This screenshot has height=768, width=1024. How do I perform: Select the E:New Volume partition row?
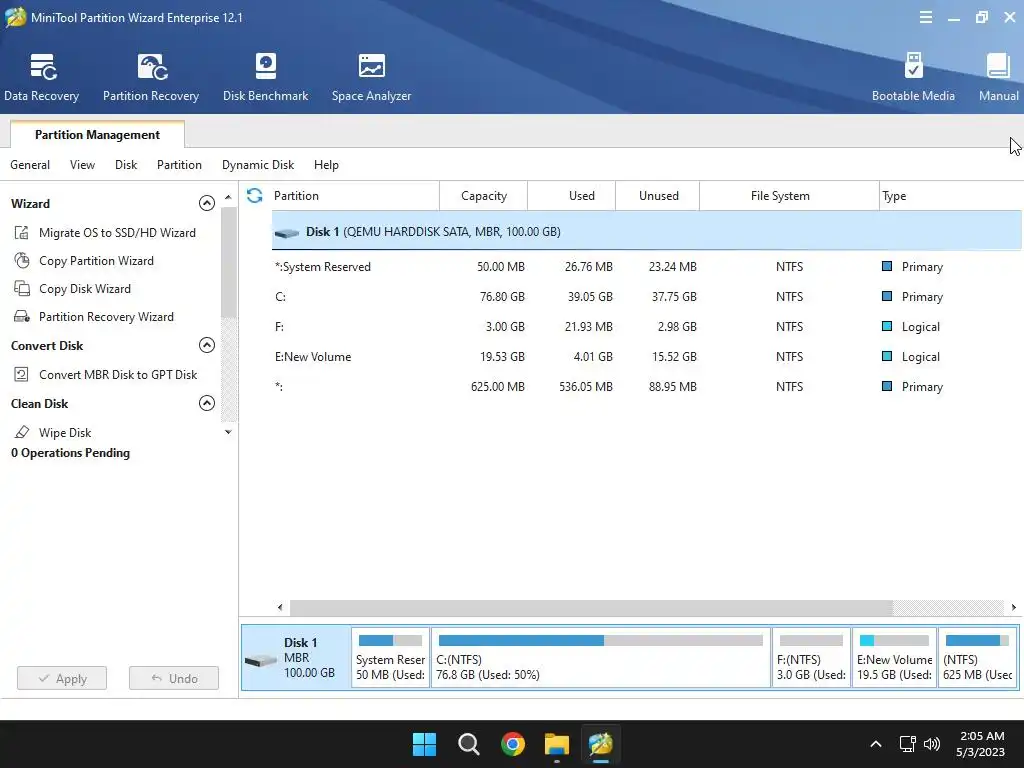point(647,357)
